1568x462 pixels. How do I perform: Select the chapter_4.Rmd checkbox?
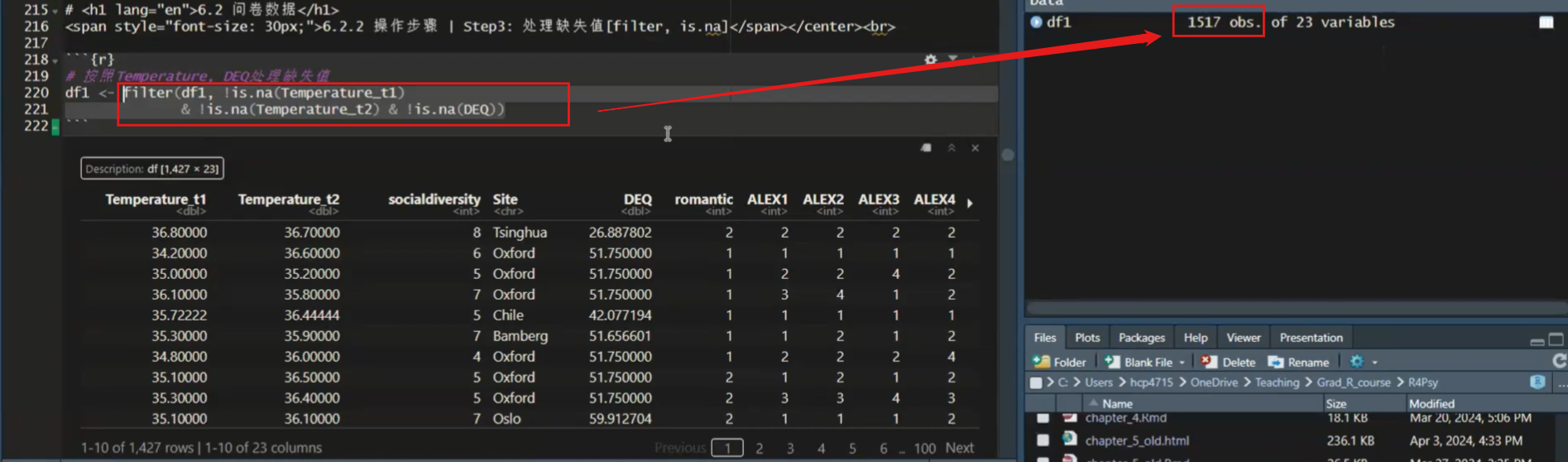(1043, 418)
